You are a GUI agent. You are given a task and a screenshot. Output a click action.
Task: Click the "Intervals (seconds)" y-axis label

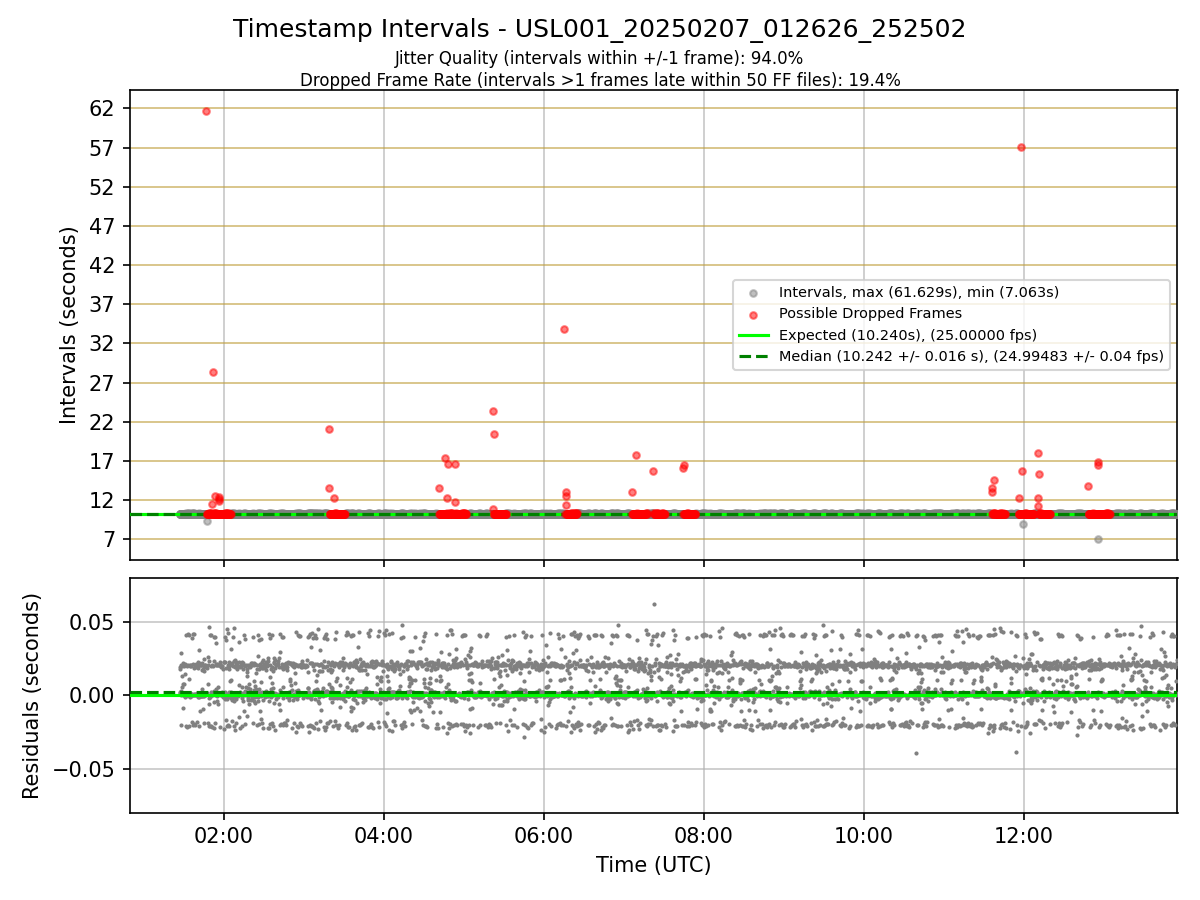pyautogui.click(x=68, y=325)
